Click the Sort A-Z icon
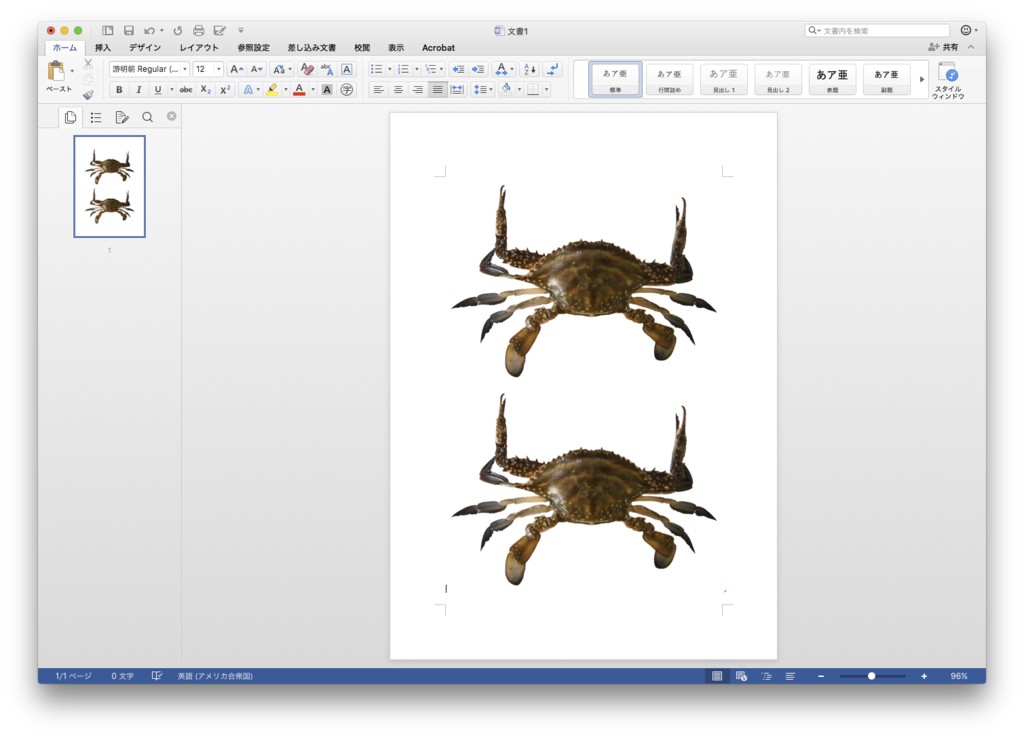 pyautogui.click(x=530, y=69)
